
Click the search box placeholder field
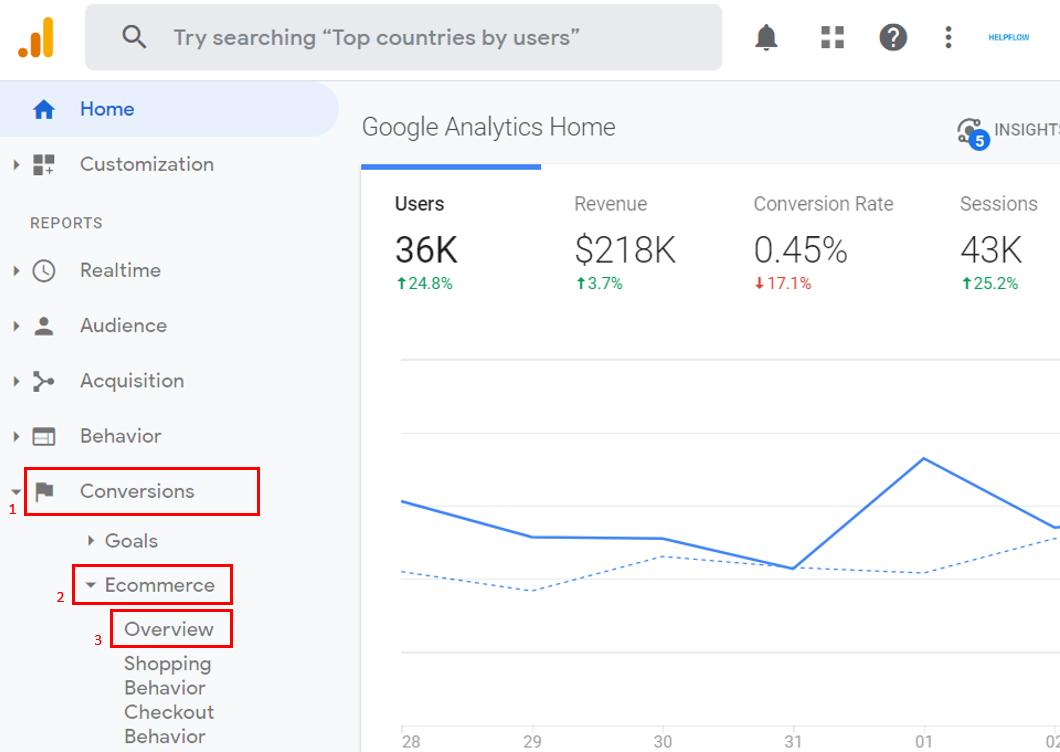click(404, 37)
